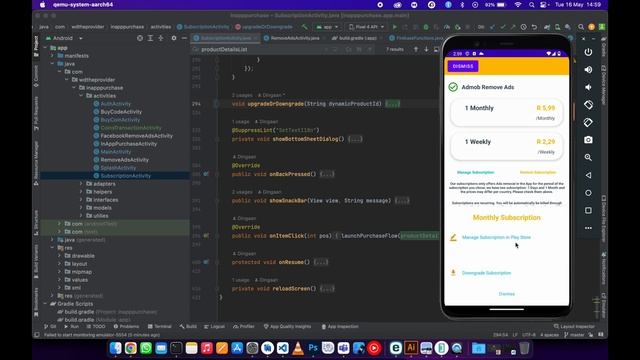Collapse the activities folder in project tree
The image size is (640, 360).
coord(81,96)
